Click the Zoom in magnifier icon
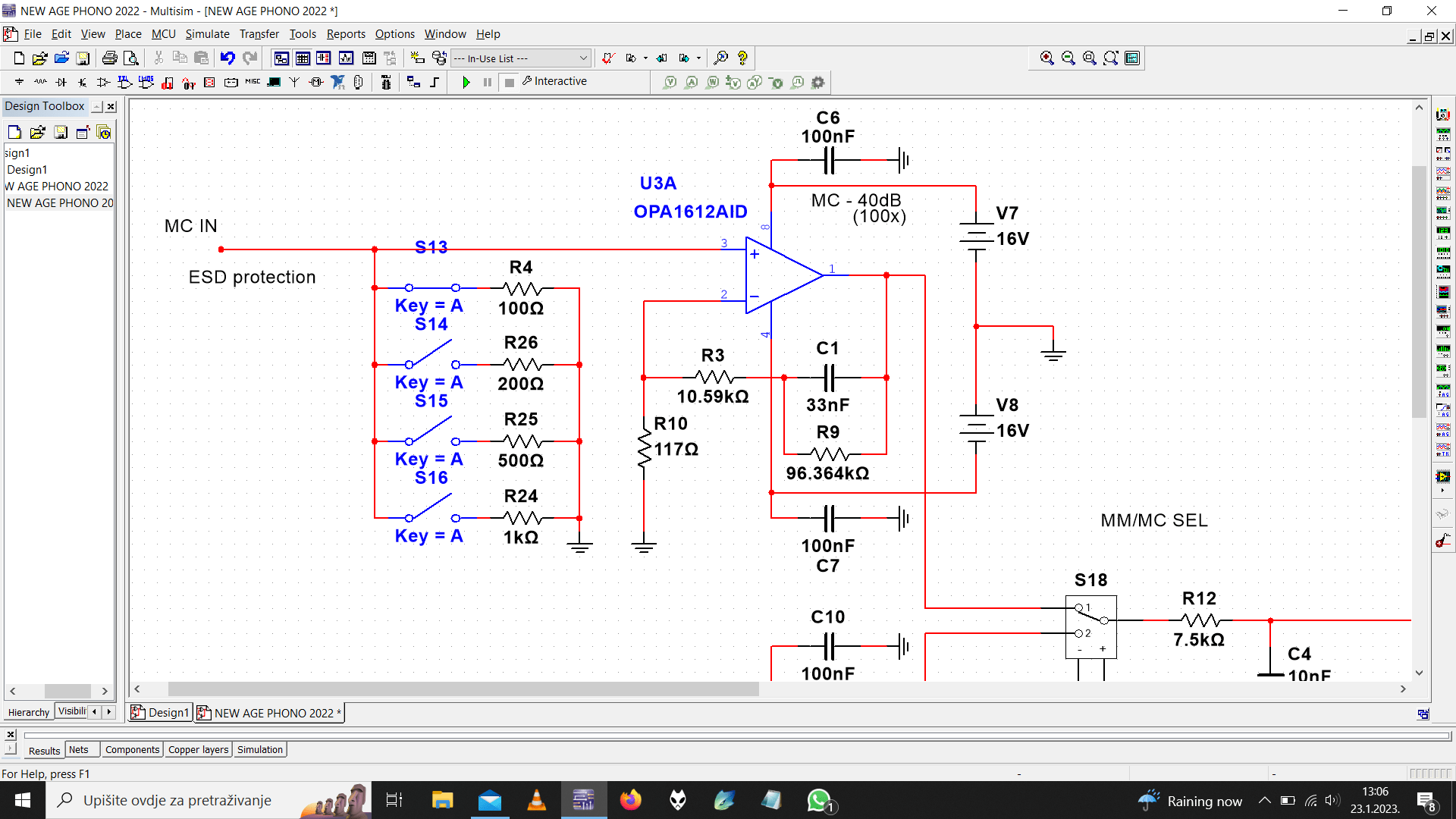The image size is (1456, 819). click(1046, 58)
